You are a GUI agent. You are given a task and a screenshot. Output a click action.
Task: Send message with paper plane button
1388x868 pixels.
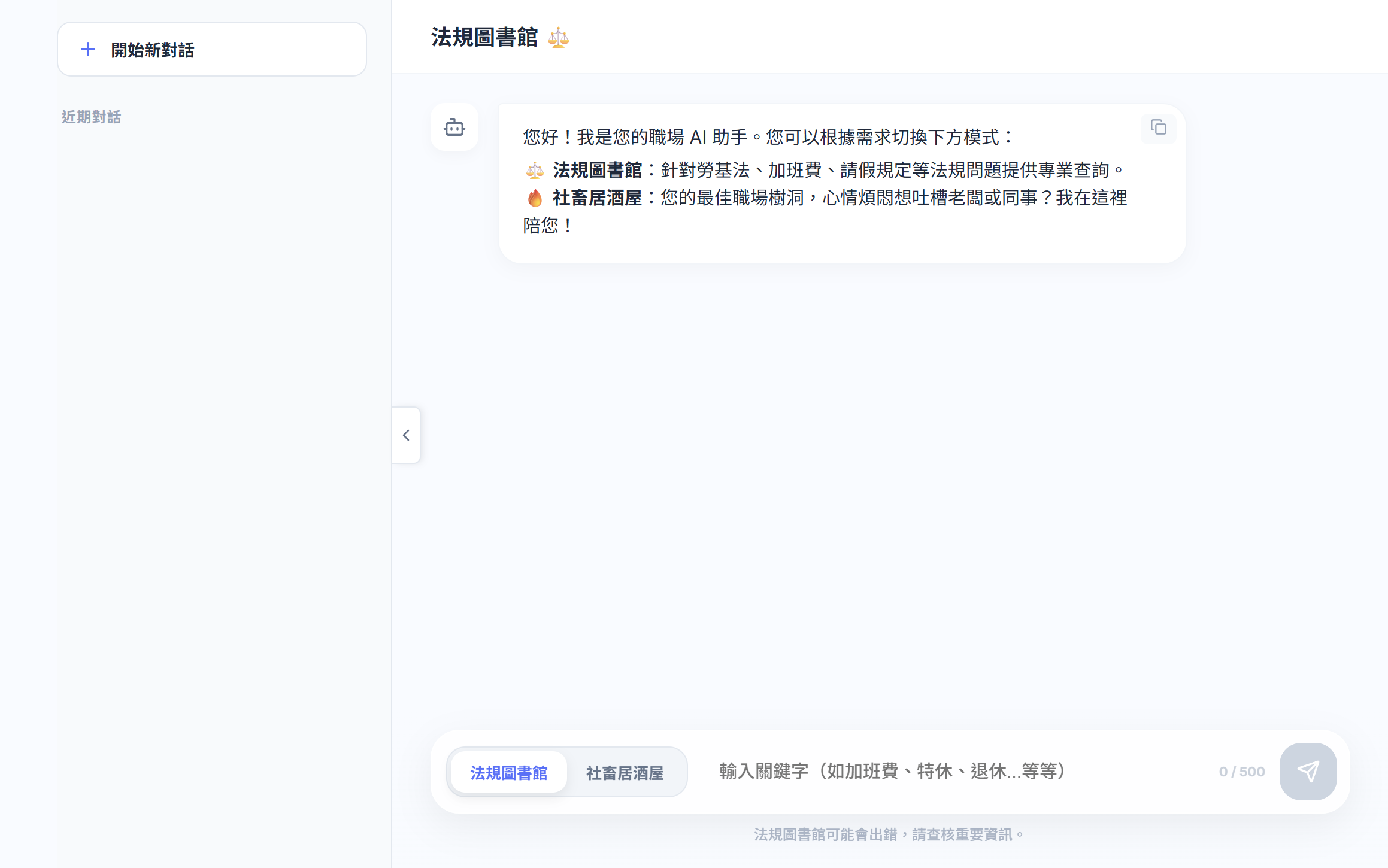pos(1308,772)
